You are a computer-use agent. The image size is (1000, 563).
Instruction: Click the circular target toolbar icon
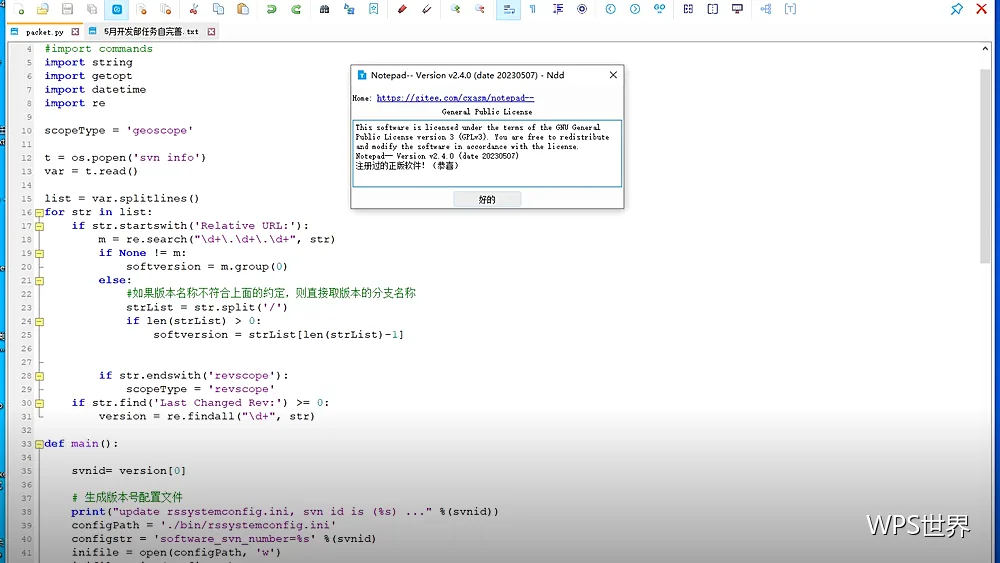[582, 9]
